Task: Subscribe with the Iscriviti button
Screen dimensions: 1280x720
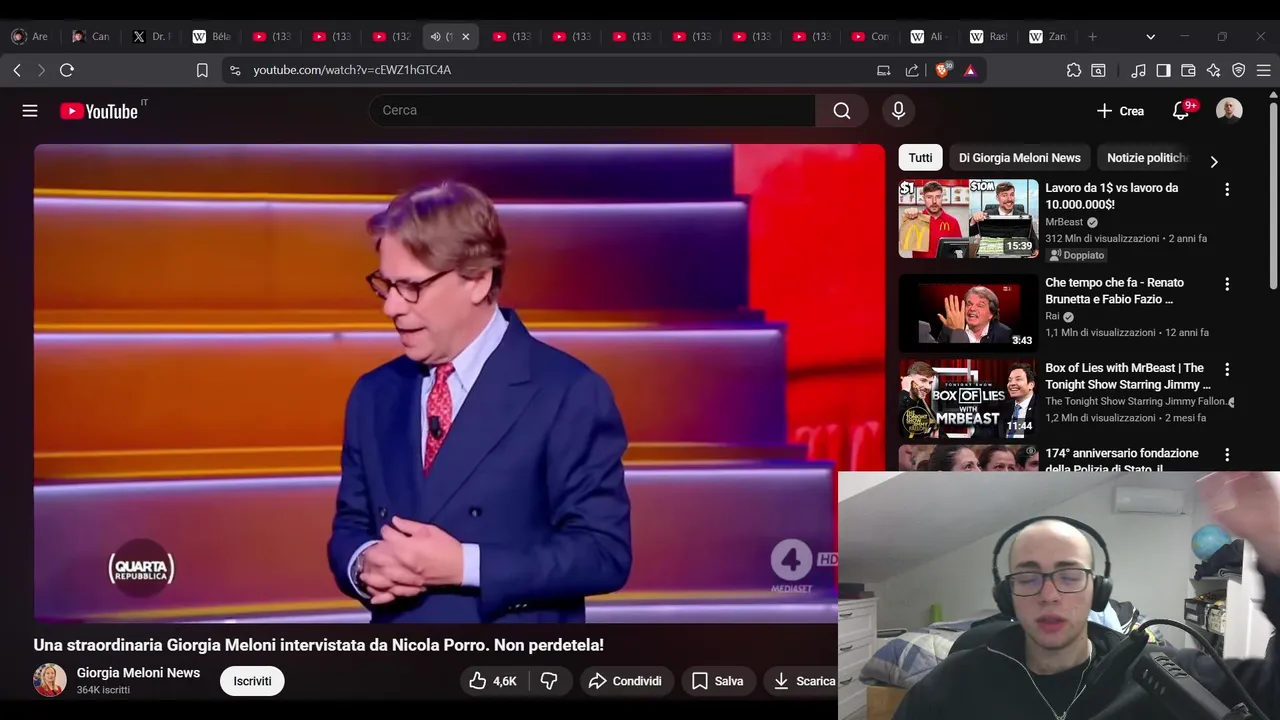Action: [252, 681]
